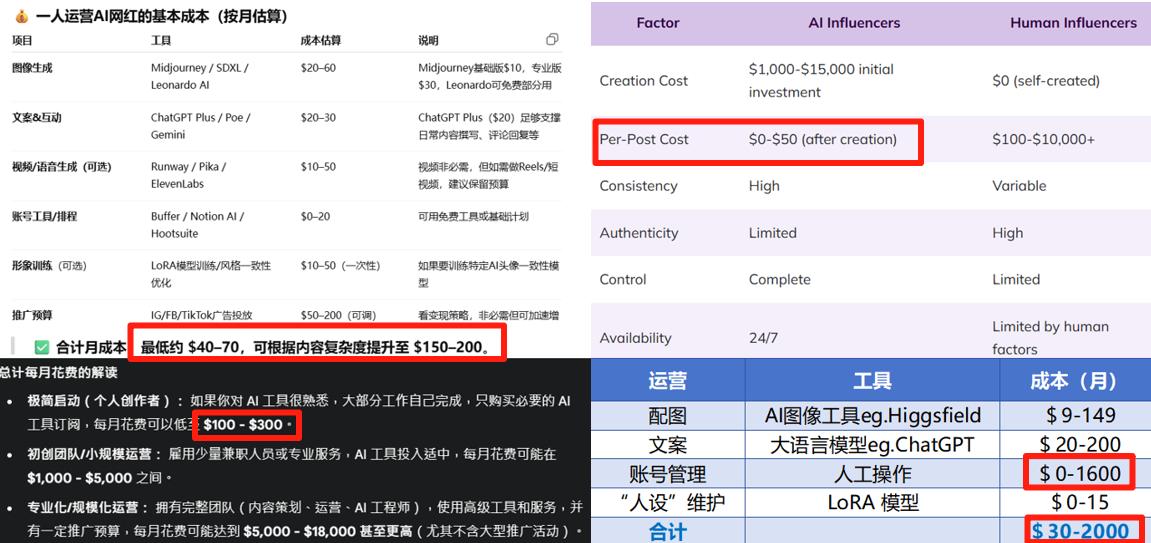Click the $0-1600 cost cell
Image resolution: width=1151 pixels, height=543 pixels.
1080,473
